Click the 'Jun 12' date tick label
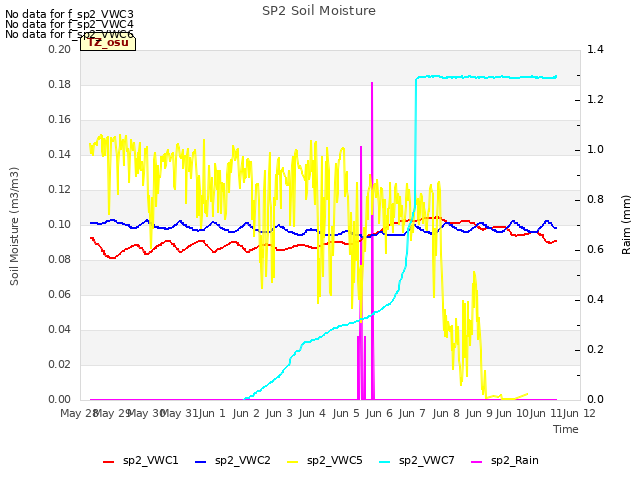 click(579, 413)
